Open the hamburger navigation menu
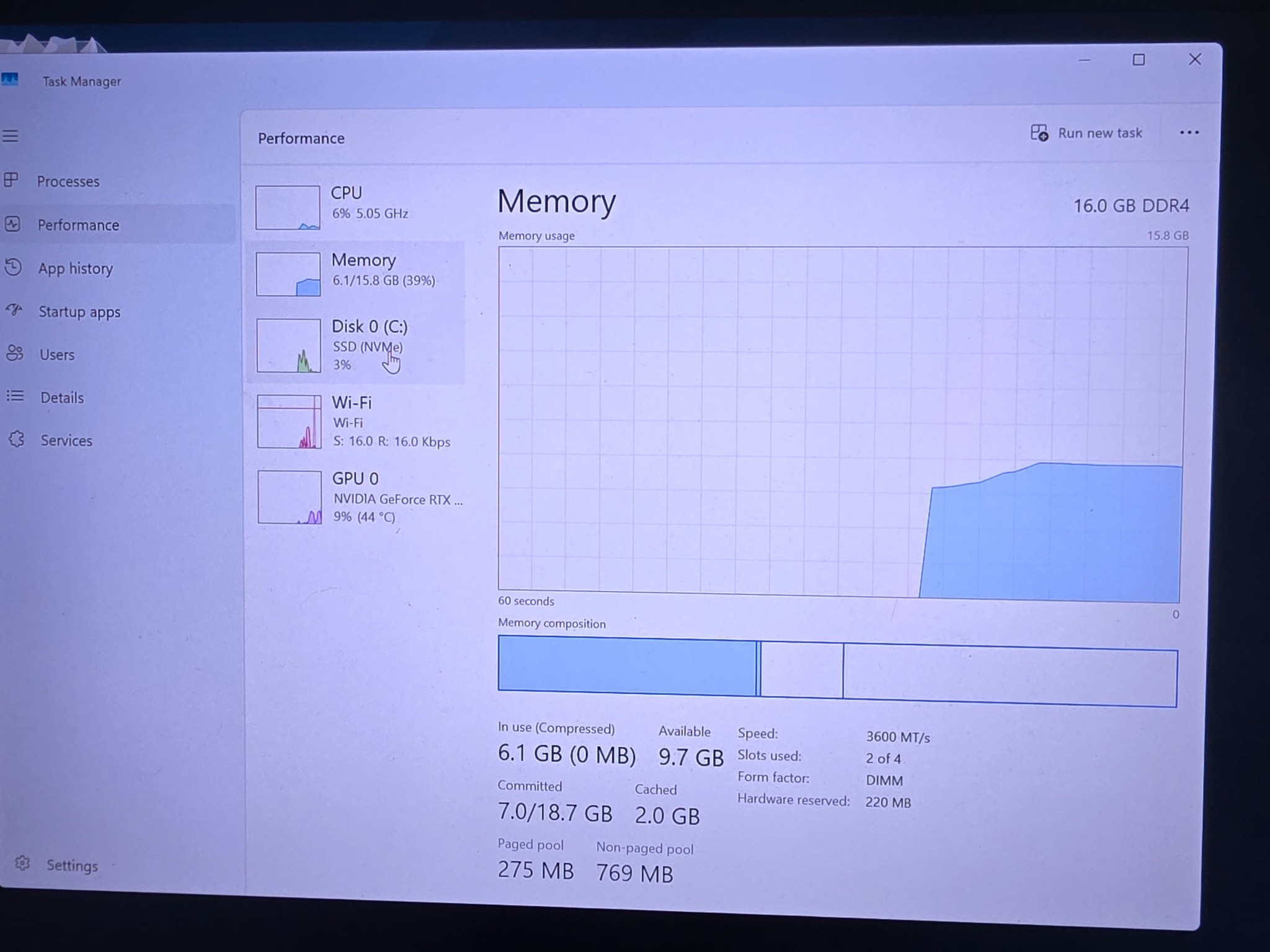The width and height of the screenshot is (1270, 952). tap(11, 136)
